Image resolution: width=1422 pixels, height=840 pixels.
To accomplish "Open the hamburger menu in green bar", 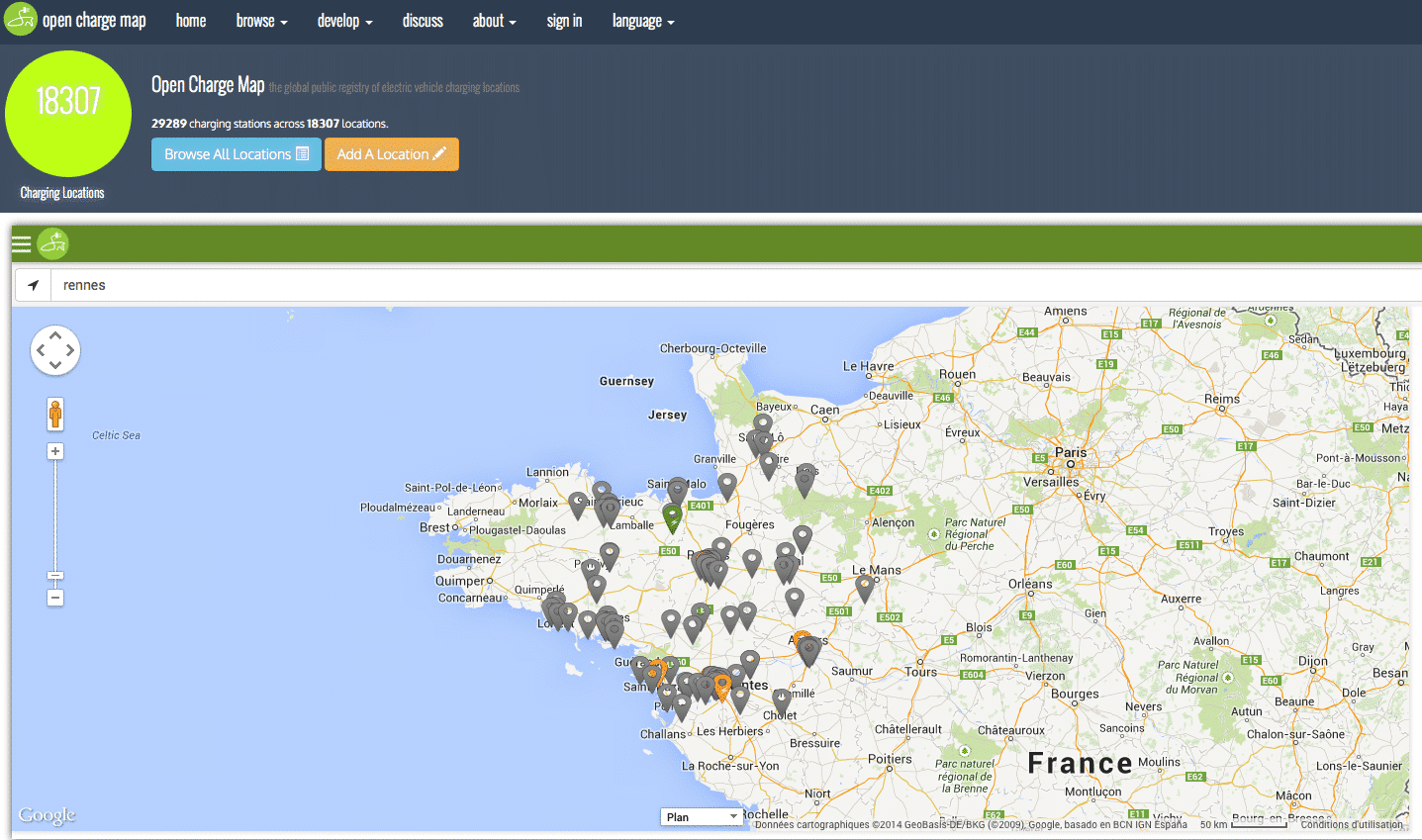I will coord(21,243).
